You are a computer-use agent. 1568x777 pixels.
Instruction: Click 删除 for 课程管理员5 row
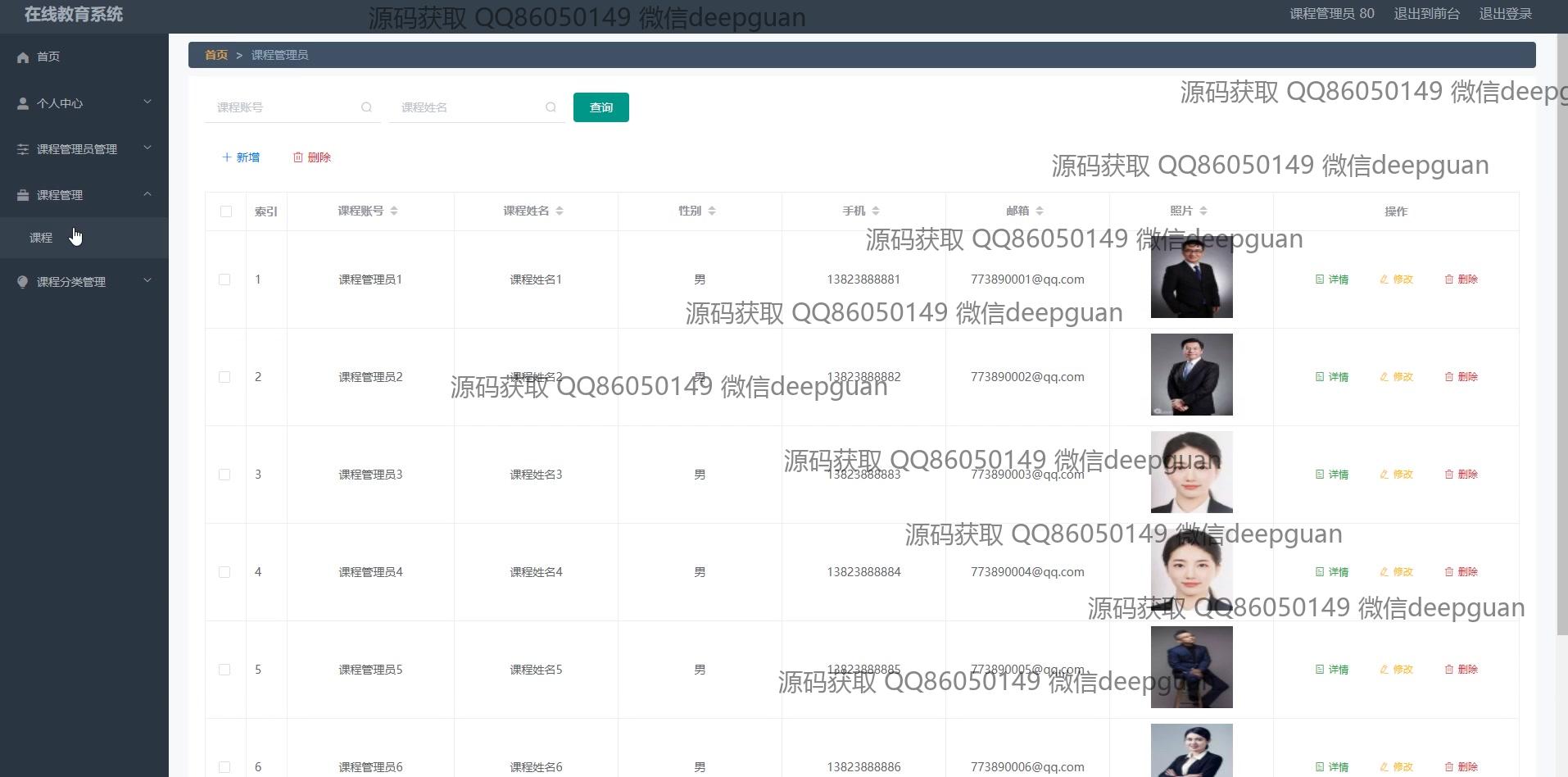click(1462, 670)
